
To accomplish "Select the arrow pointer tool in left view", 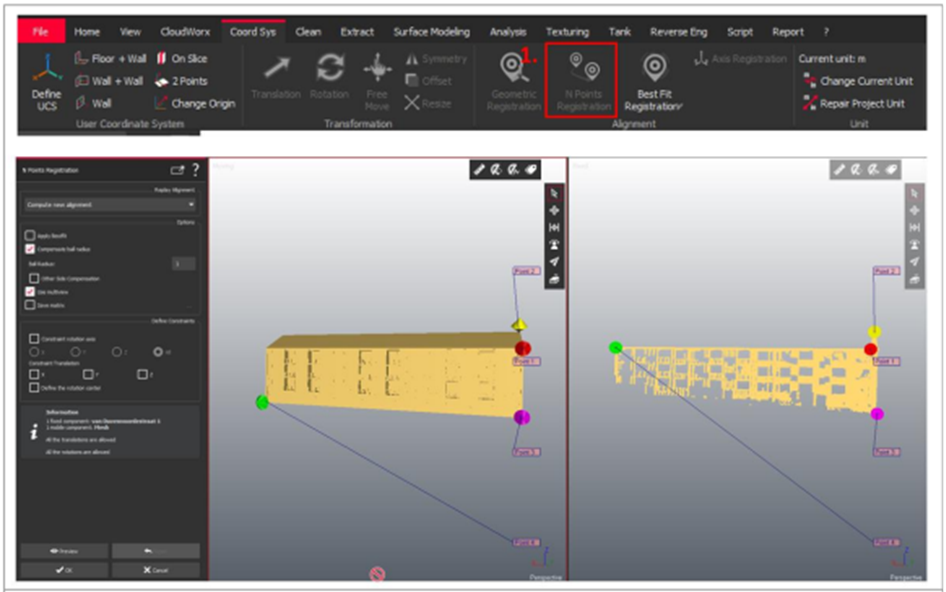I will [x=554, y=193].
